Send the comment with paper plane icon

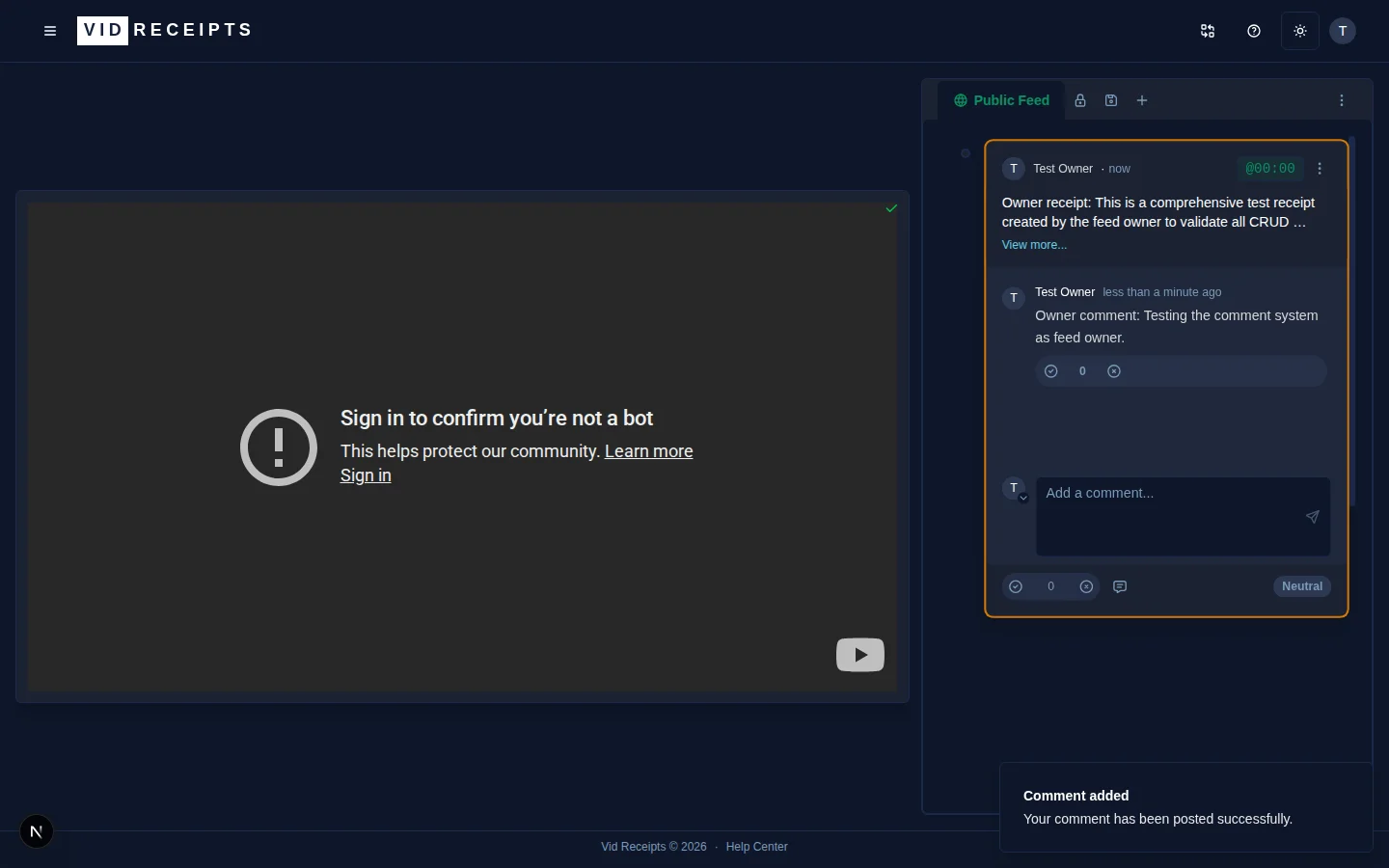1312,517
